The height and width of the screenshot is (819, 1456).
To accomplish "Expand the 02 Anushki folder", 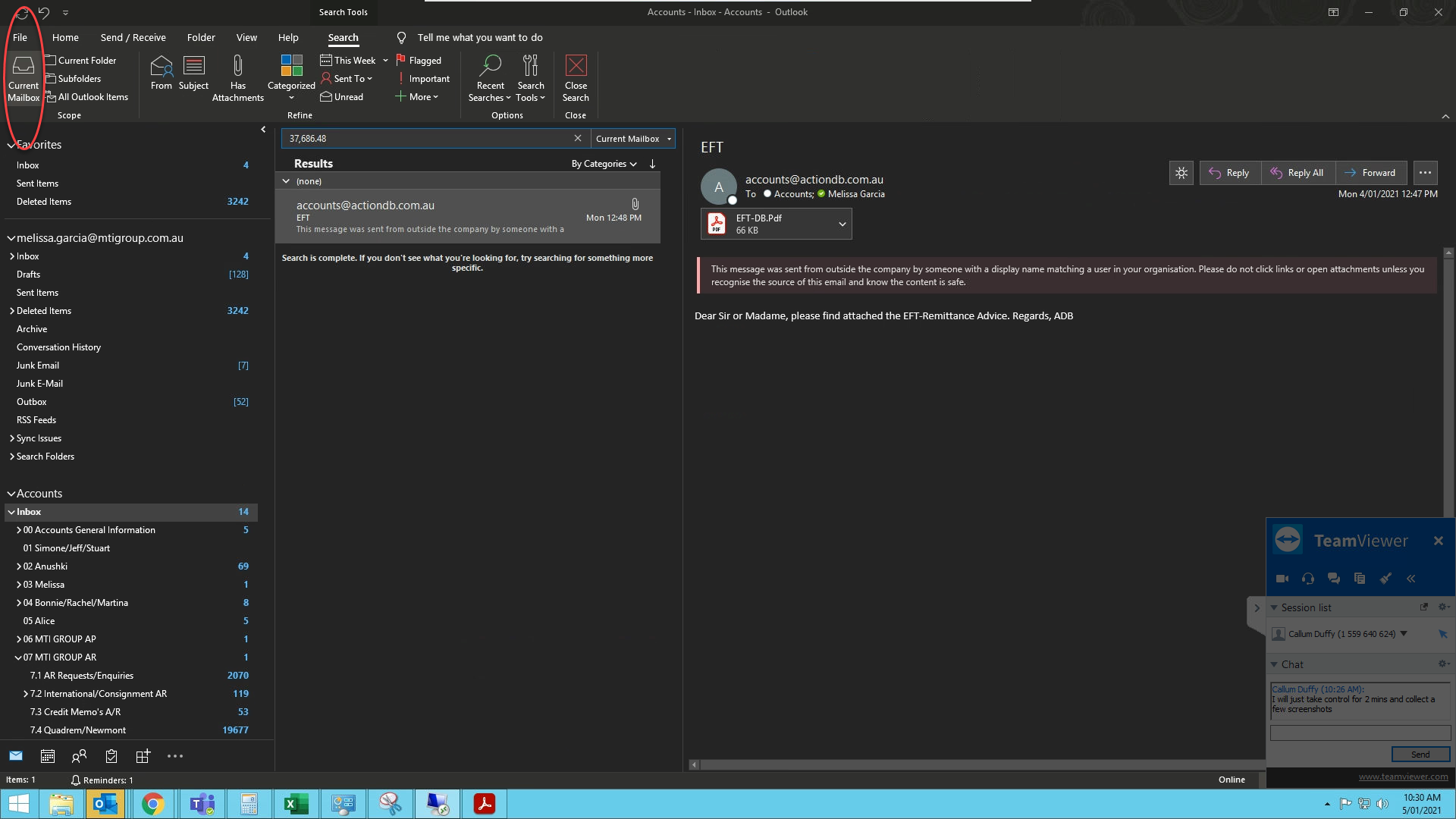I will pos(18,566).
